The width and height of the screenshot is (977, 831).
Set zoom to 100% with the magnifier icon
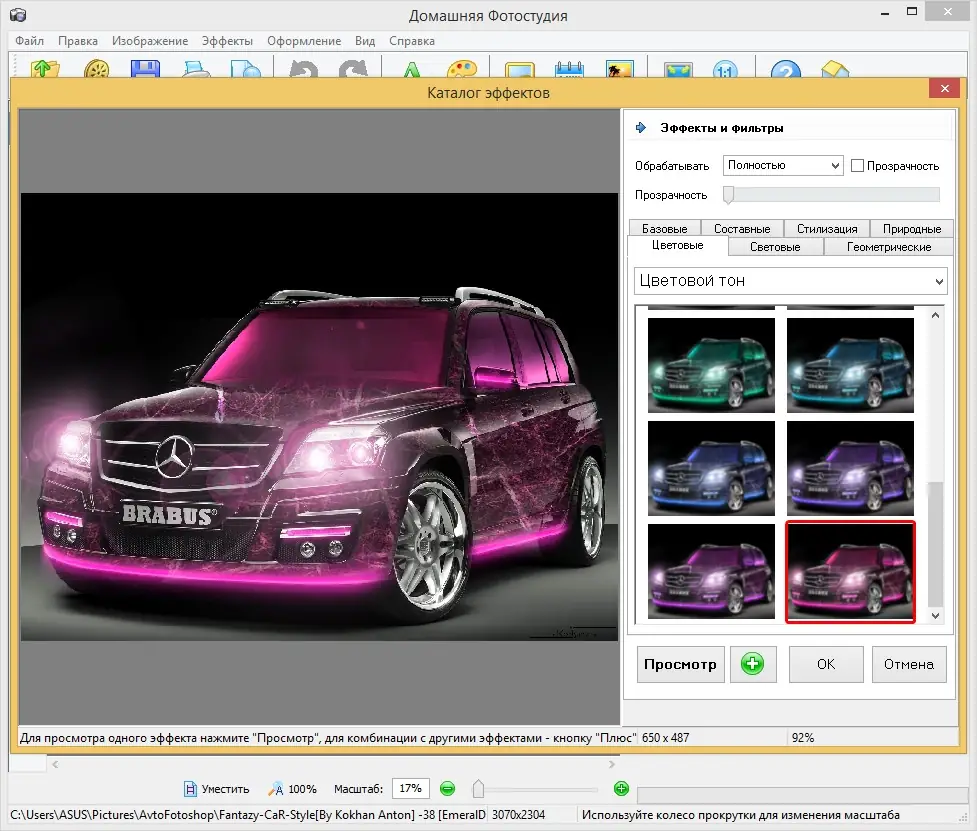coord(293,789)
